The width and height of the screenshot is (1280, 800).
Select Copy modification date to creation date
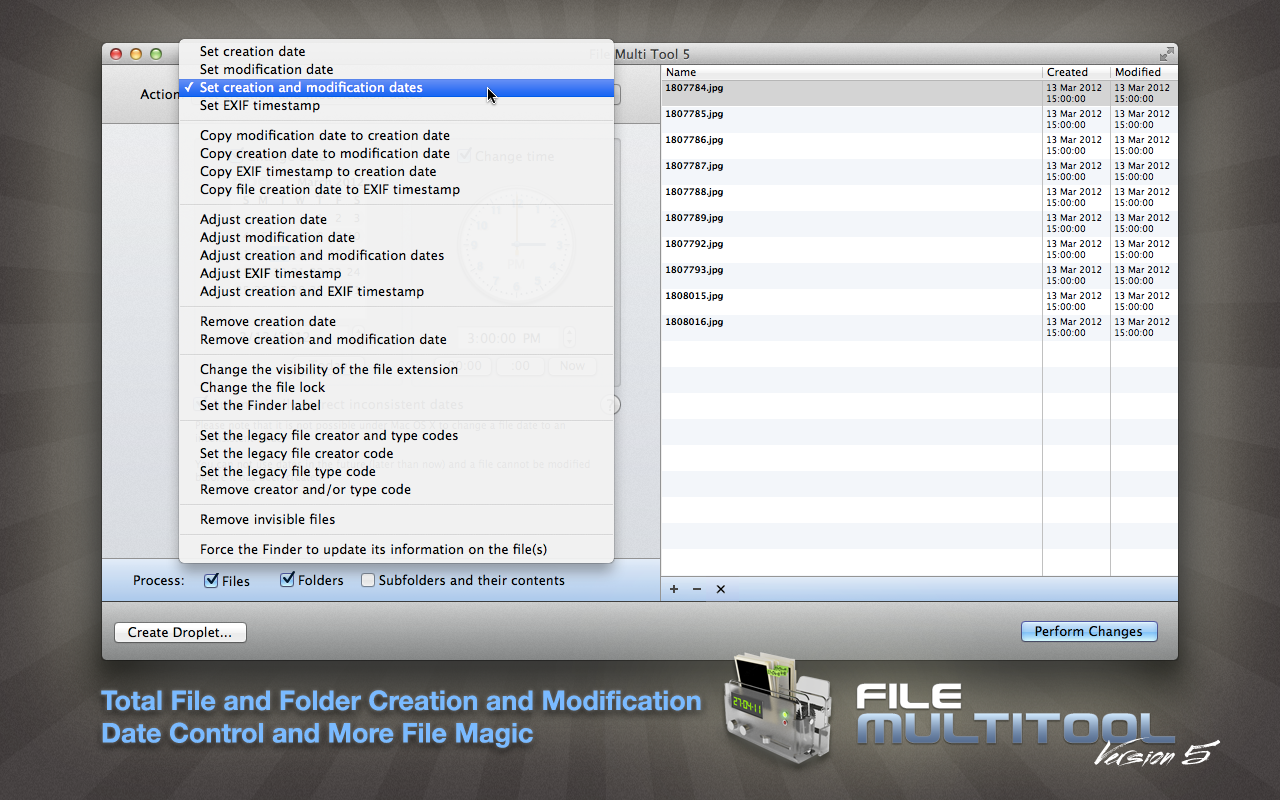click(x=396, y=136)
